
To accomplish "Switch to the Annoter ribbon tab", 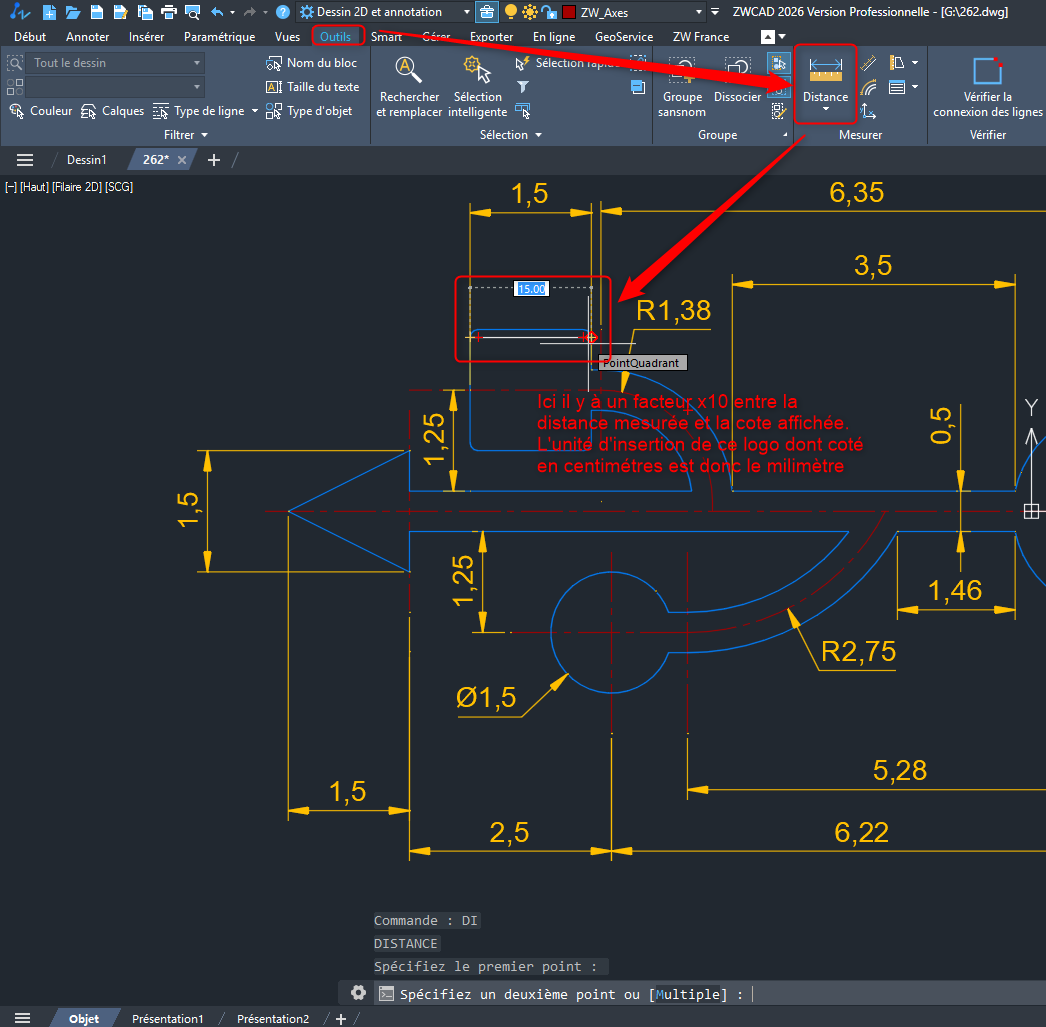I will (x=88, y=37).
